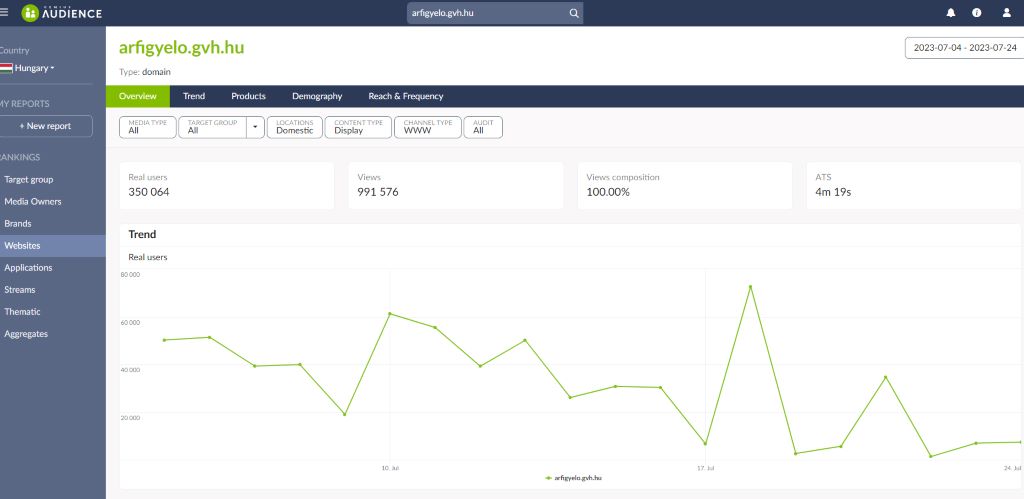1024x499 pixels.
Task: Switch to the Trend tab
Action: click(x=194, y=96)
